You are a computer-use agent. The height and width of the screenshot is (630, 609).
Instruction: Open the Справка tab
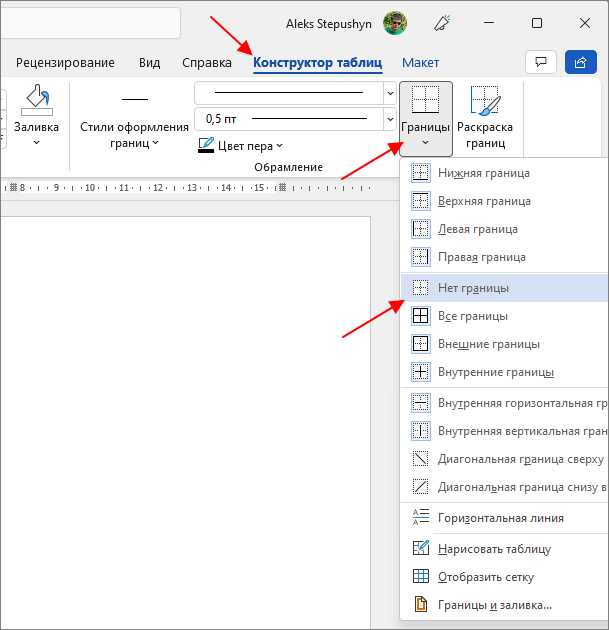207,63
